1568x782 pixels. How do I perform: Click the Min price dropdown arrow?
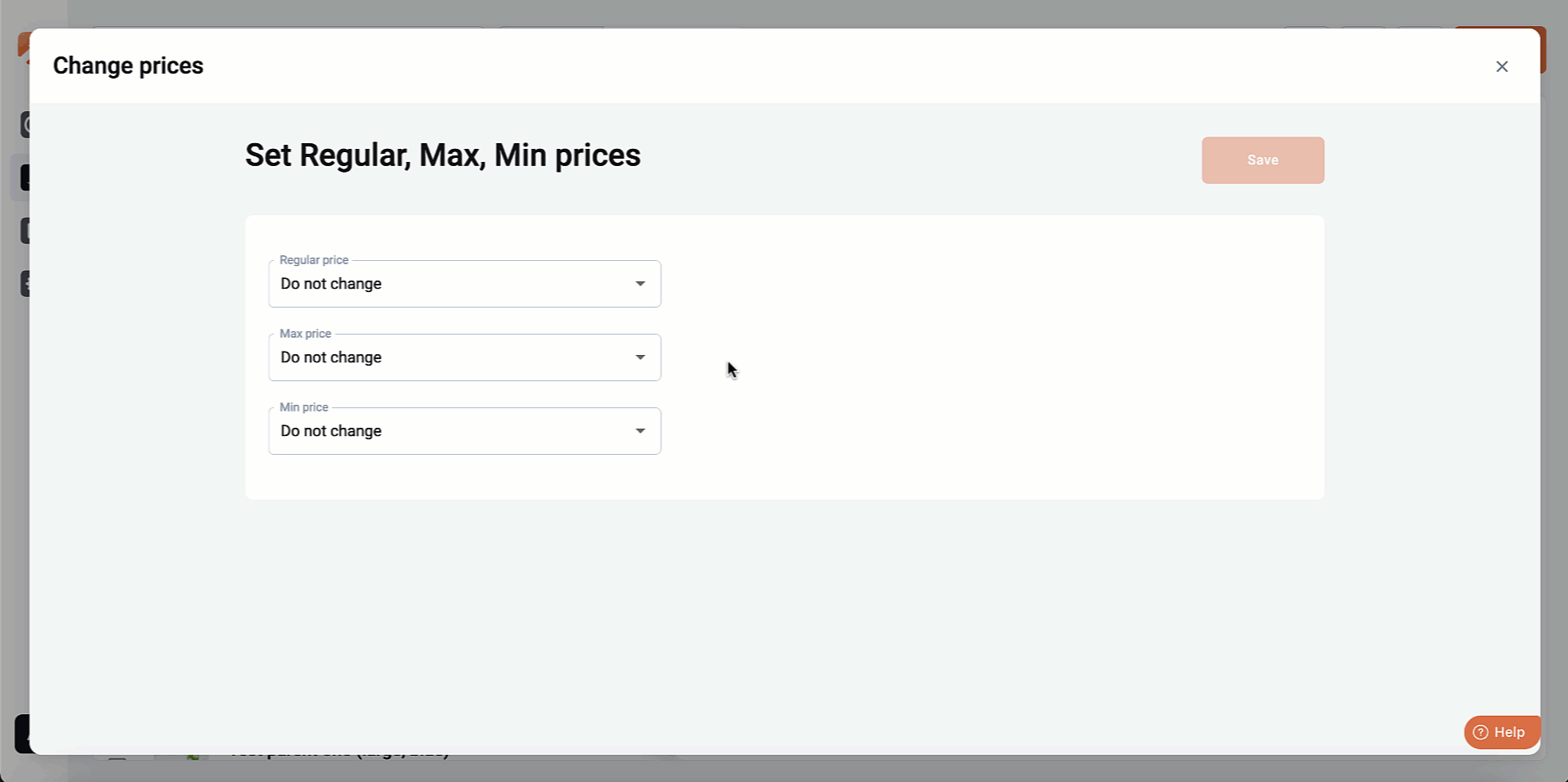pyautogui.click(x=640, y=431)
